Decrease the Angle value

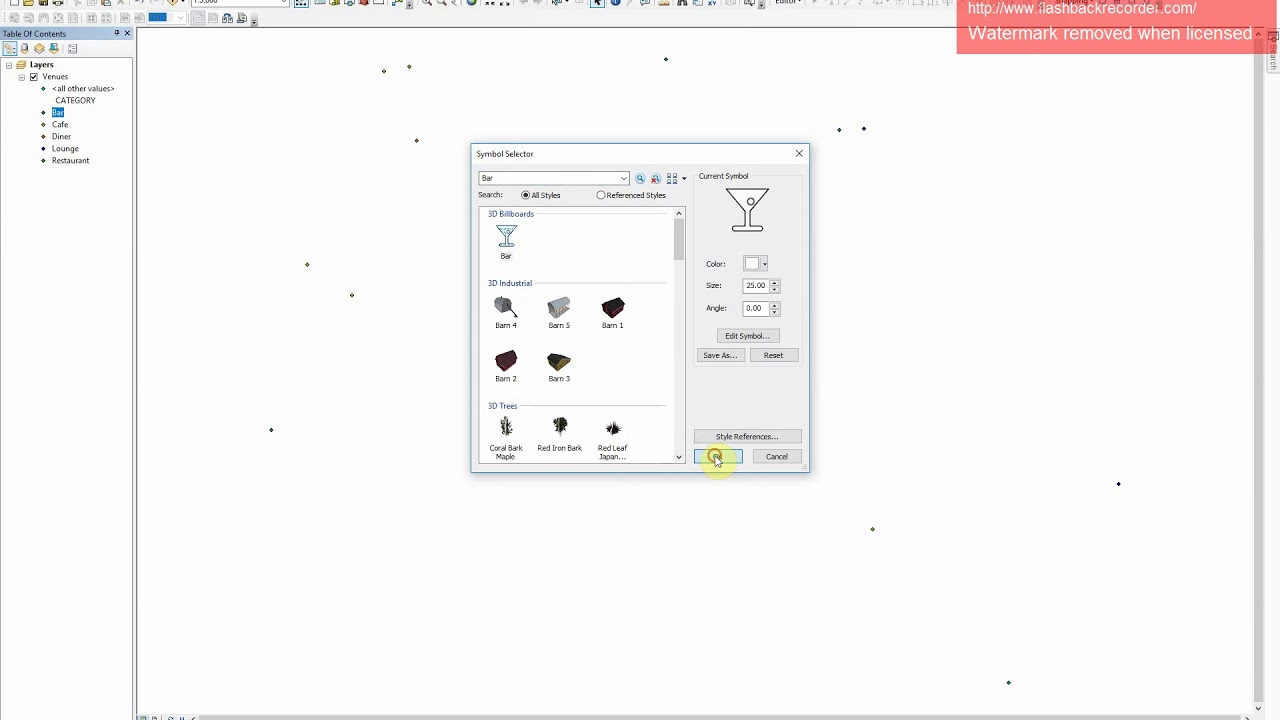[774, 311]
